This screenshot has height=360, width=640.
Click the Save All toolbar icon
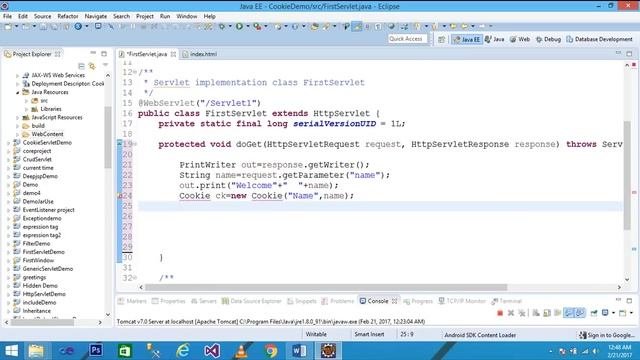coord(54,27)
